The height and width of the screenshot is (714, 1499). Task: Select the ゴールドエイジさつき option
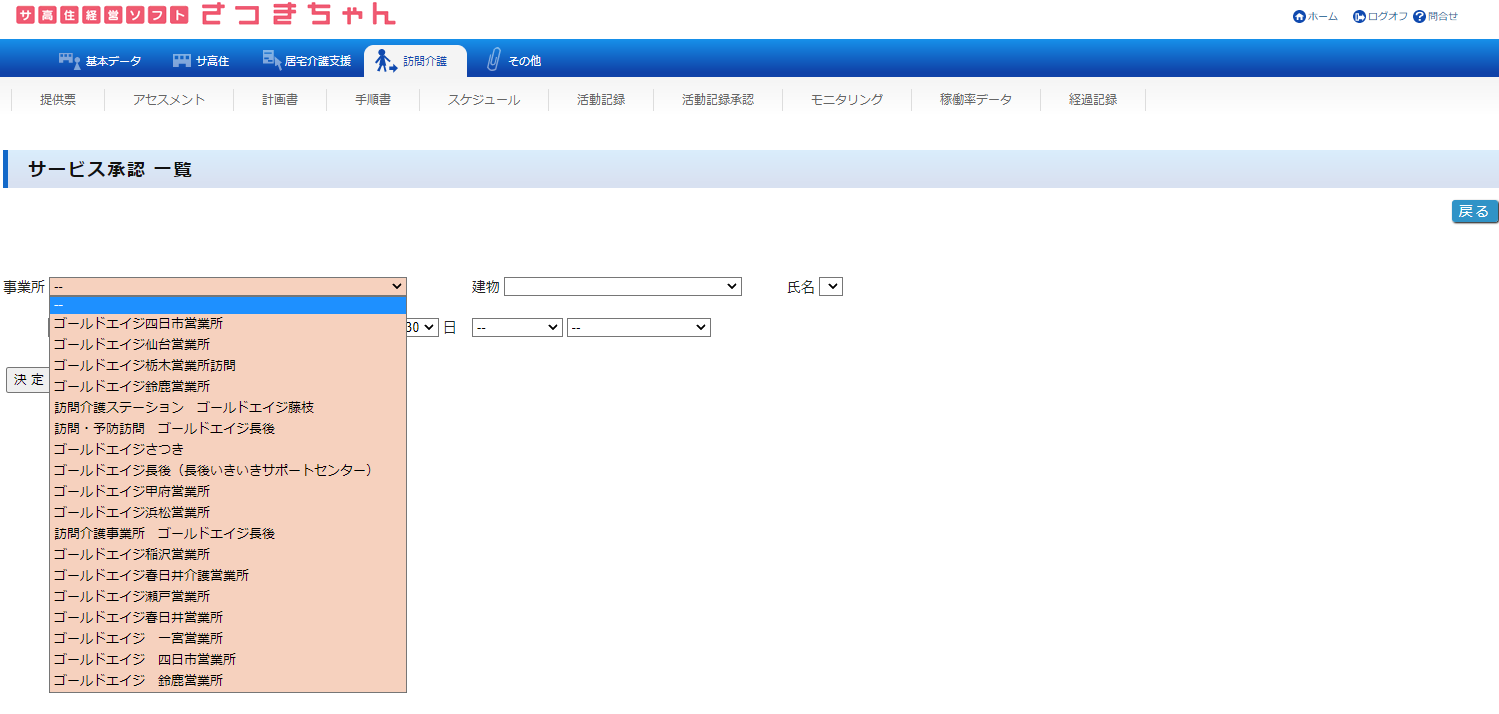[x=119, y=449]
